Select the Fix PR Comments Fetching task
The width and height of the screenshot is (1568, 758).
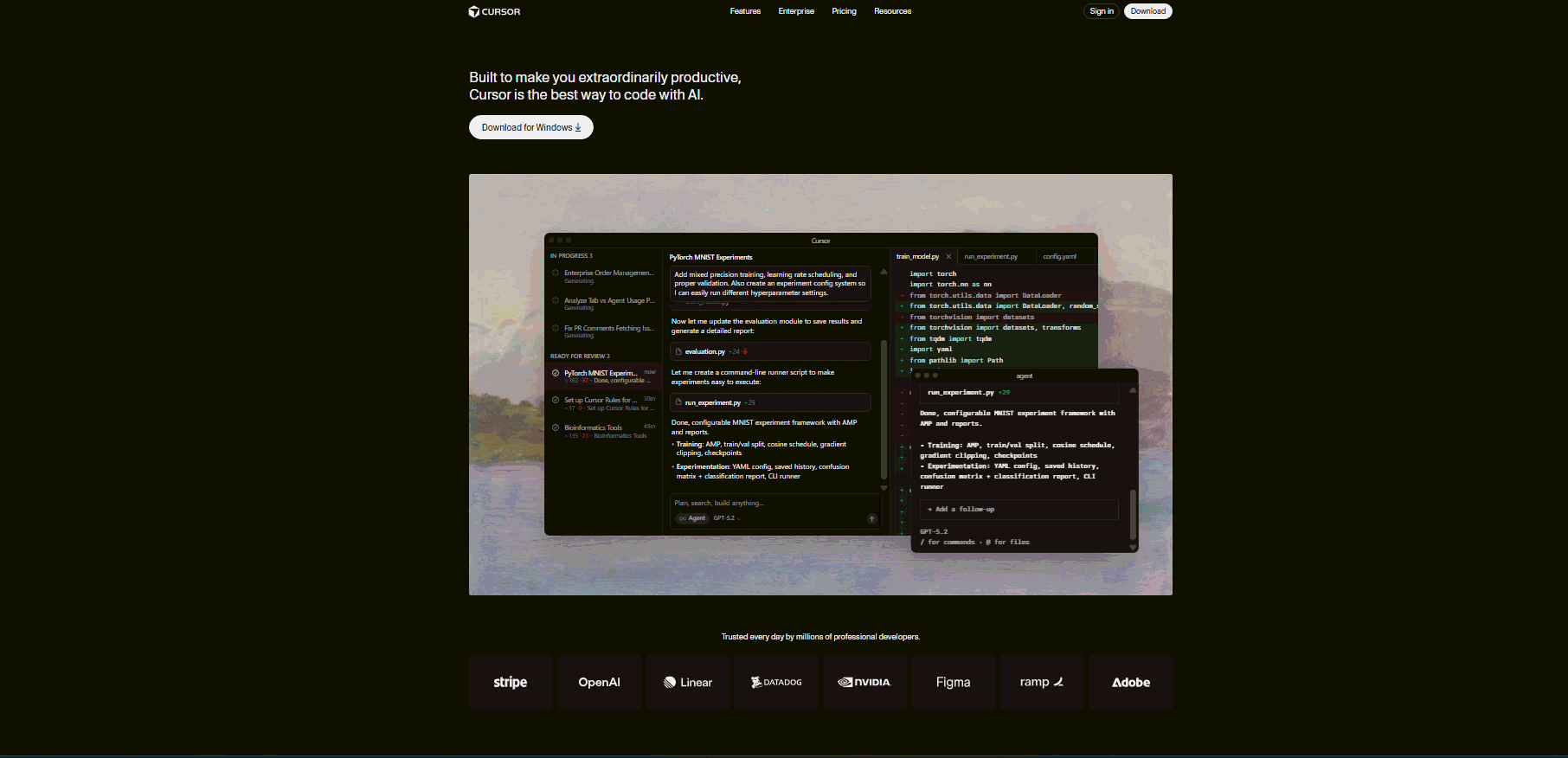(x=604, y=331)
